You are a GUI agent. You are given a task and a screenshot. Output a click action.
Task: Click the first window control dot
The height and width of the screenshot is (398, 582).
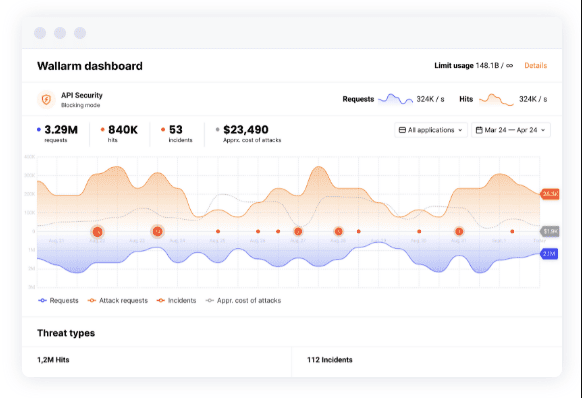pyautogui.click(x=40, y=33)
